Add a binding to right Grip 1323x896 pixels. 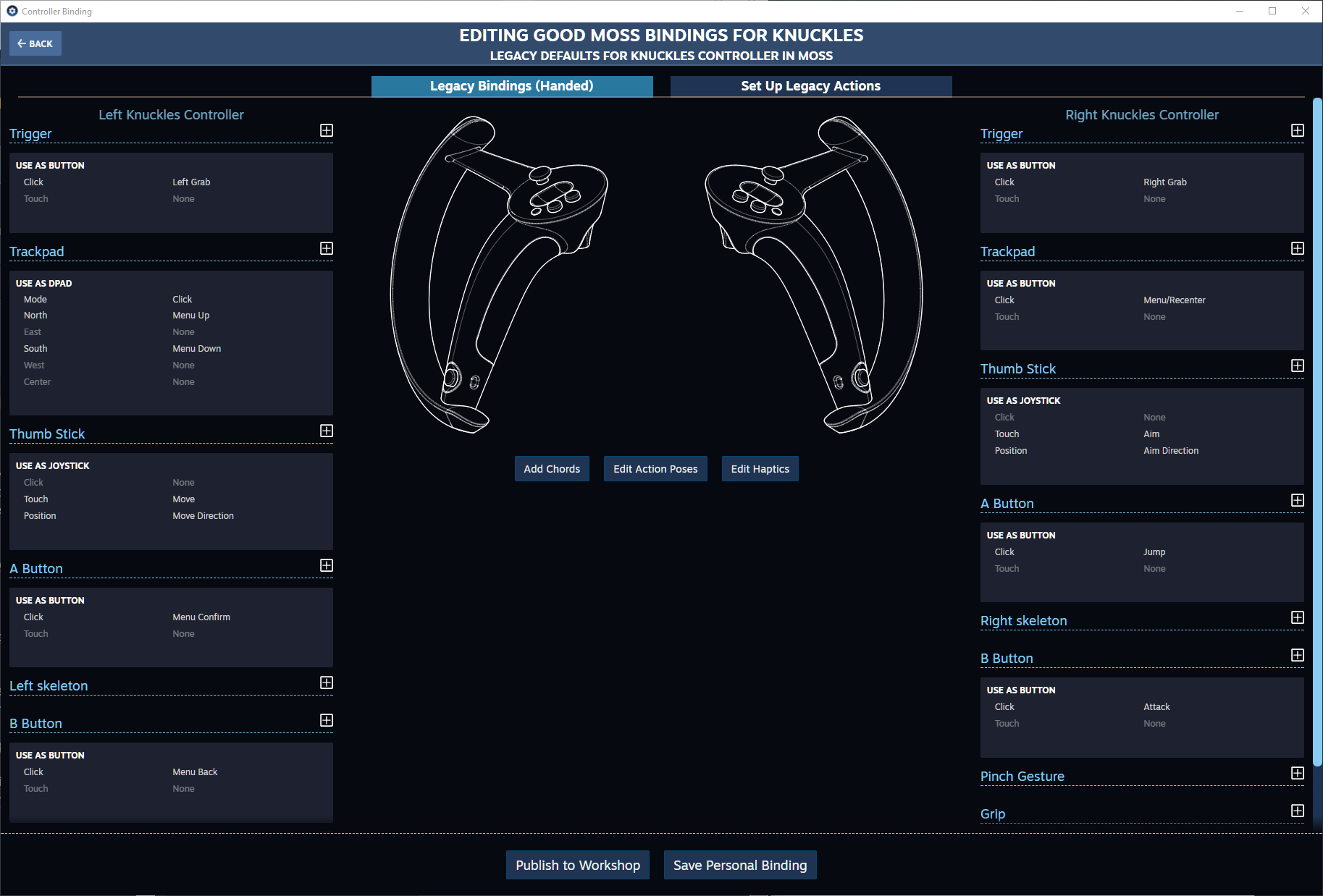point(1298,811)
